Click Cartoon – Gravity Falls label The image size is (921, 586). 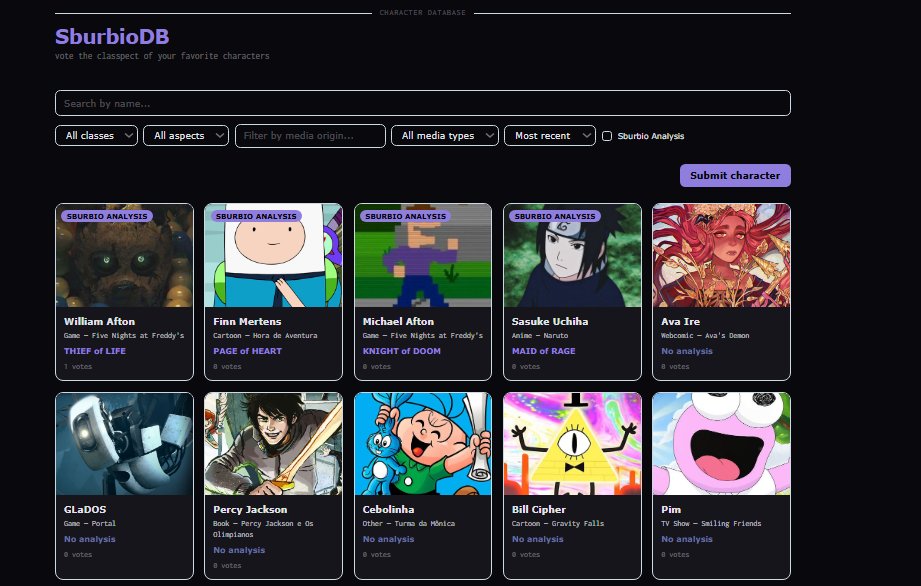(x=557, y=523)
